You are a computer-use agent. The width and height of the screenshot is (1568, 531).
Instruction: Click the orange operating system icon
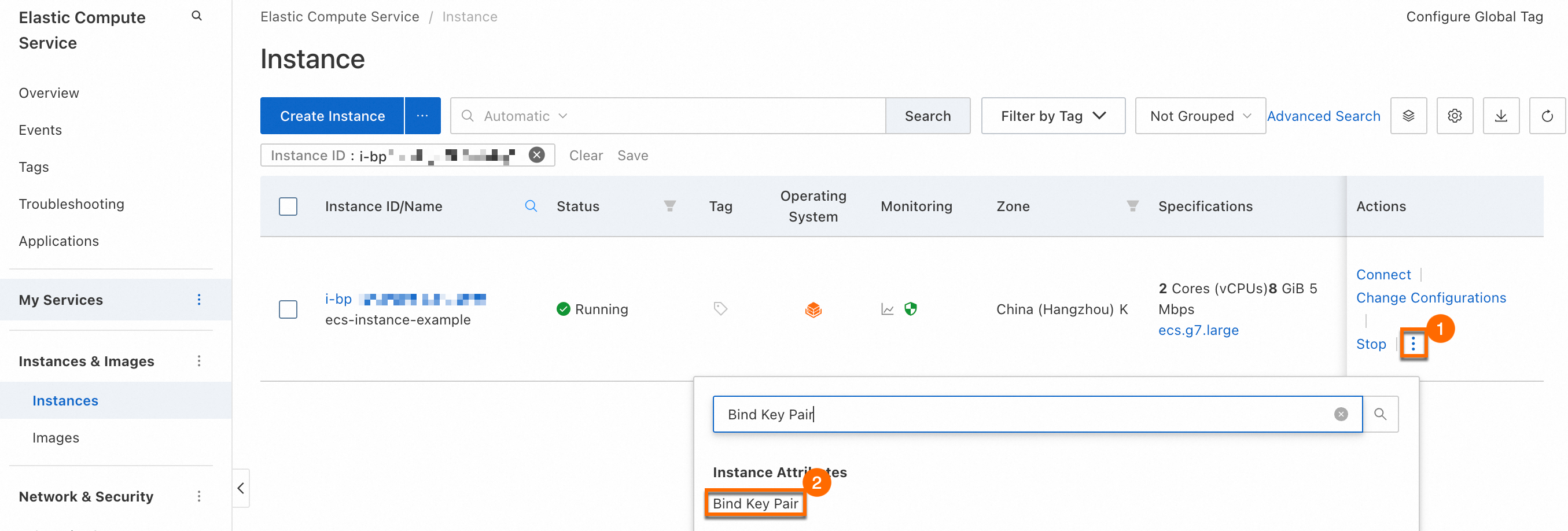click(x=813, y=309)
